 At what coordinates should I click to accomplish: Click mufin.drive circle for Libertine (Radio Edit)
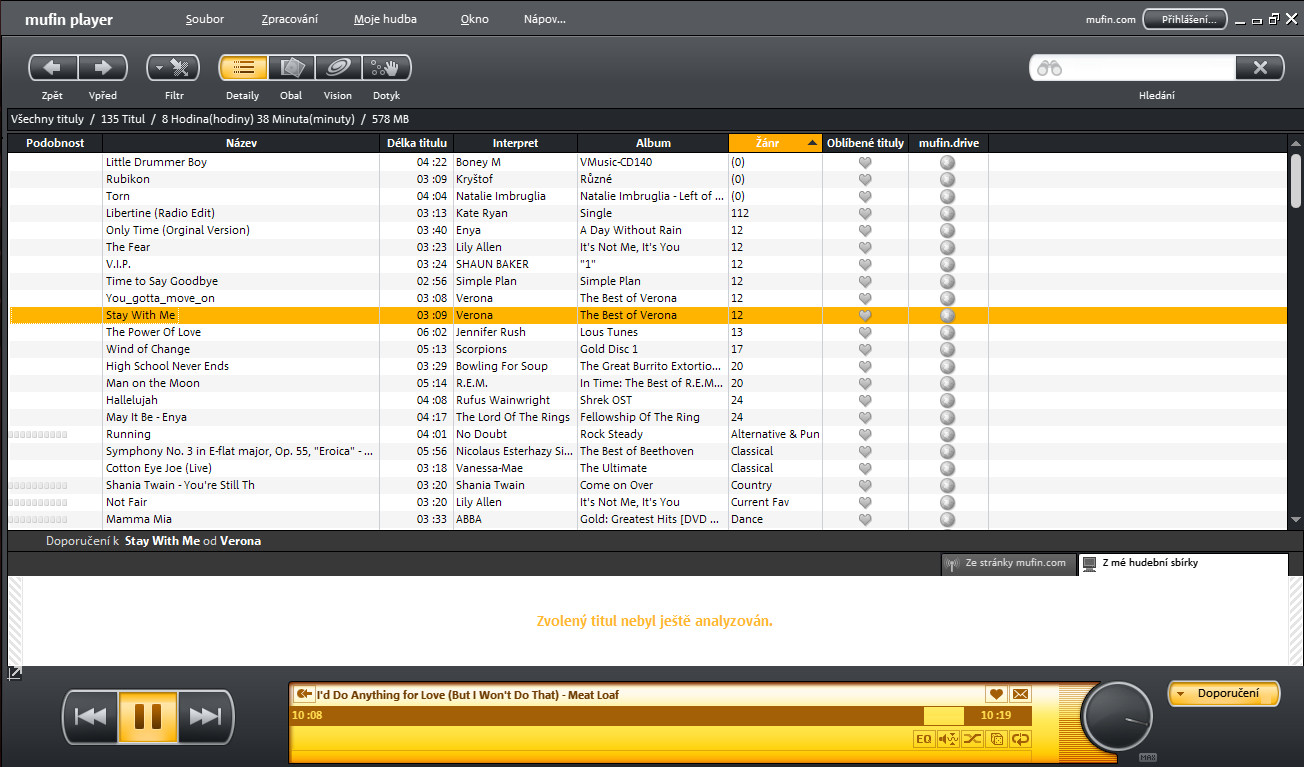(948, 213)
